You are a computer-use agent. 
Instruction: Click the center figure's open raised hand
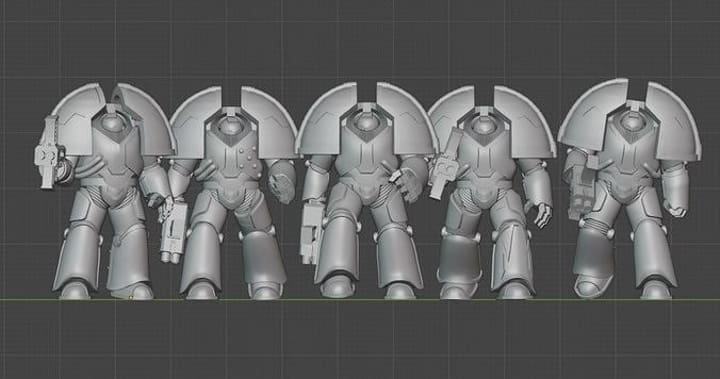[x=407, y=183]
